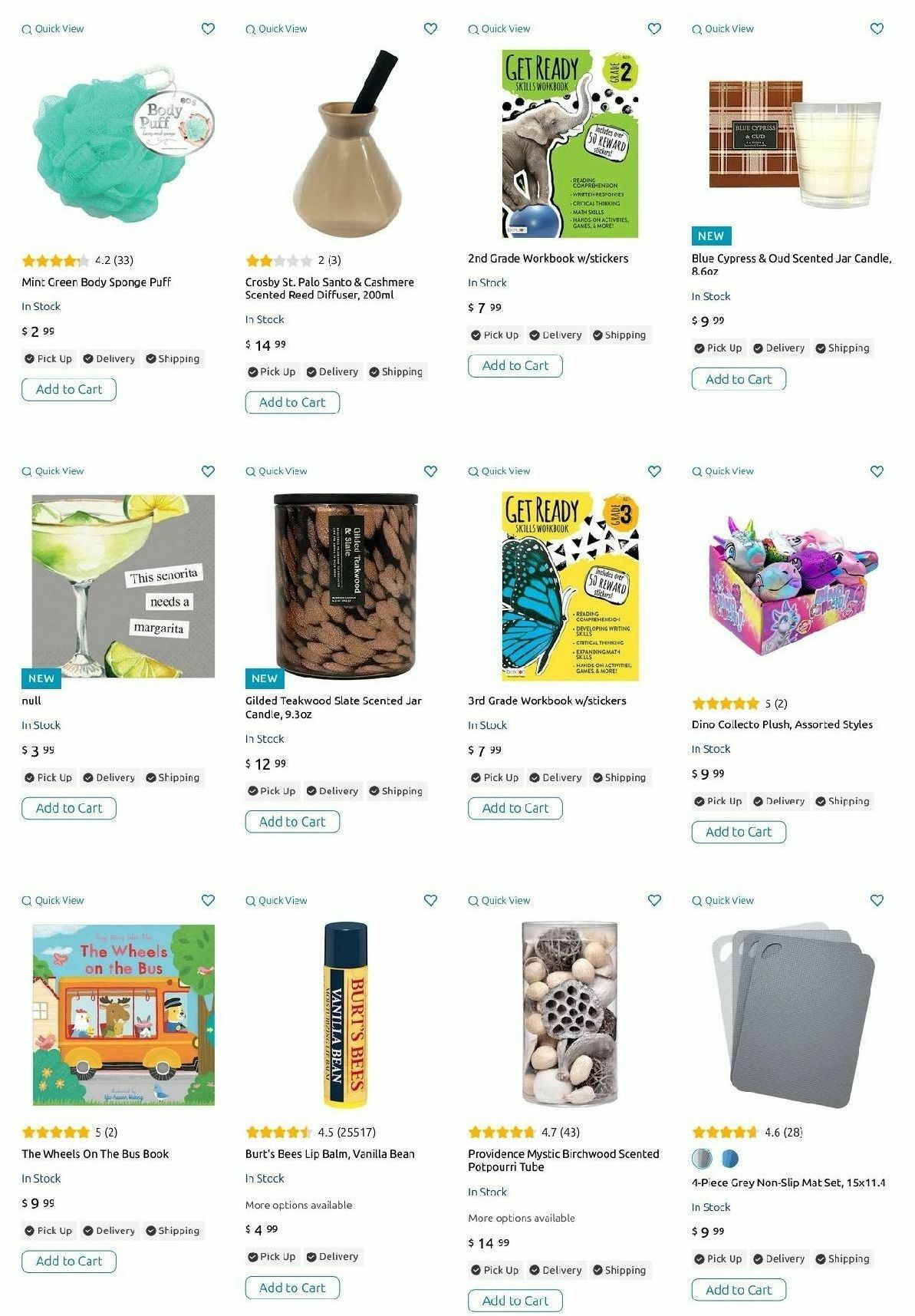Add Mint Green Body Sponge Puff to cart

pyautogui.click(x=69, y=389)
